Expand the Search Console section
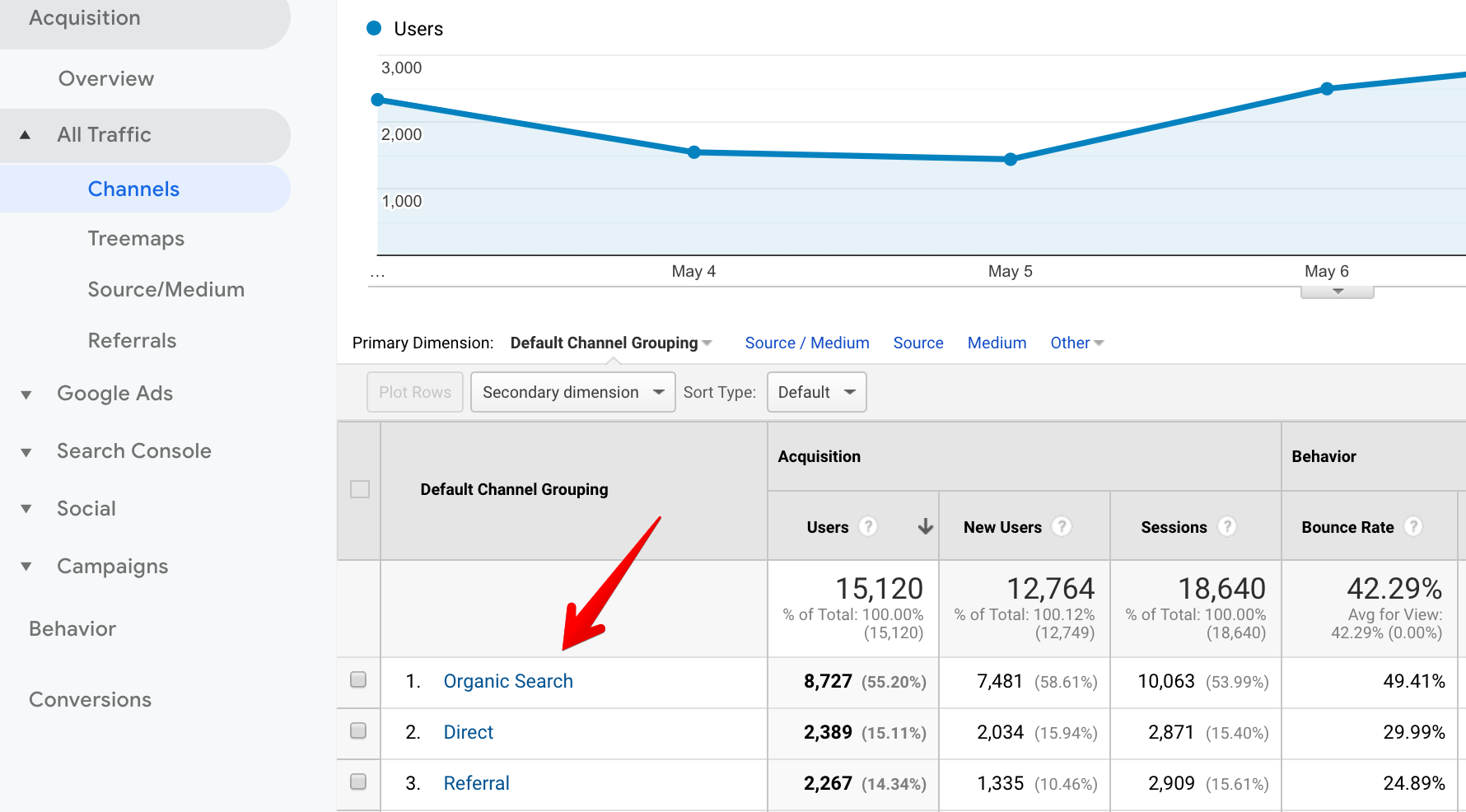The image size is (1466, 812). coord(26,452)
